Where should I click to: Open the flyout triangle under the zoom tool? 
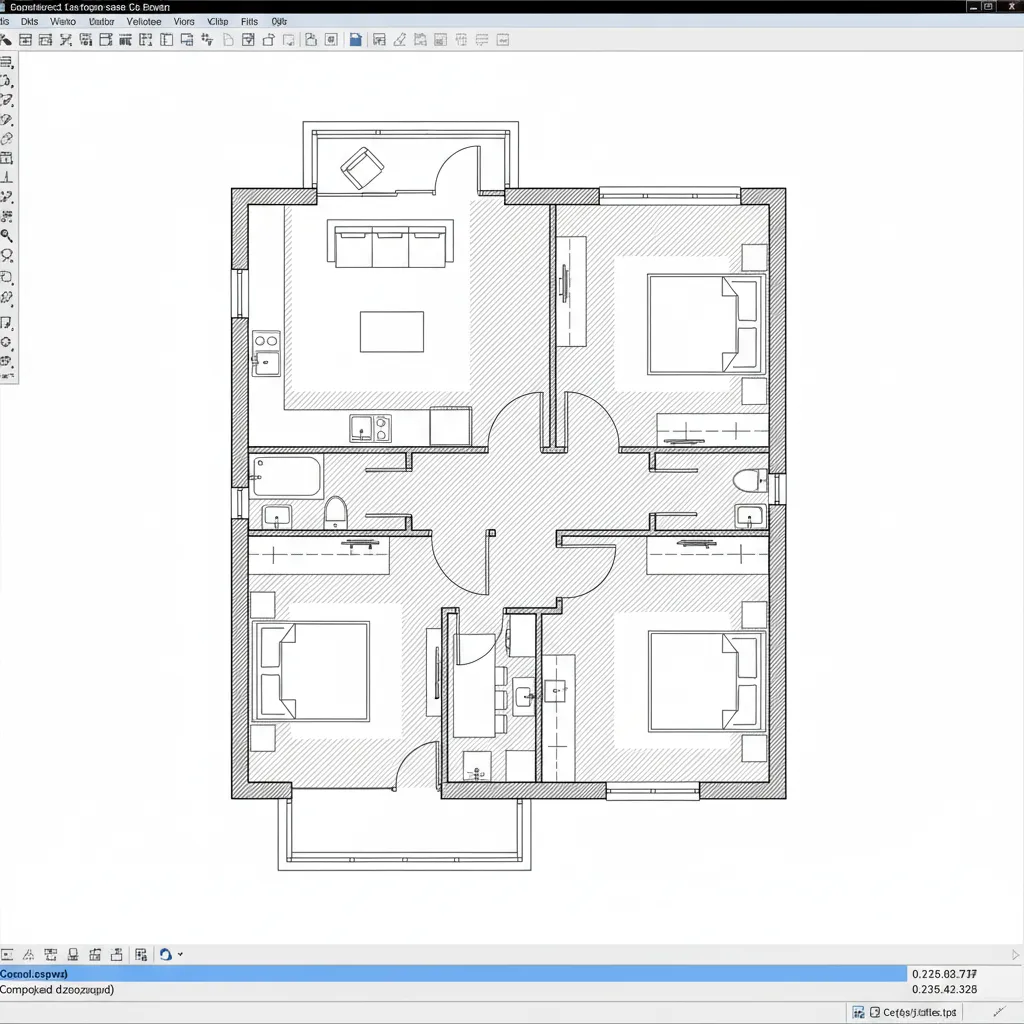pos(14,243)
